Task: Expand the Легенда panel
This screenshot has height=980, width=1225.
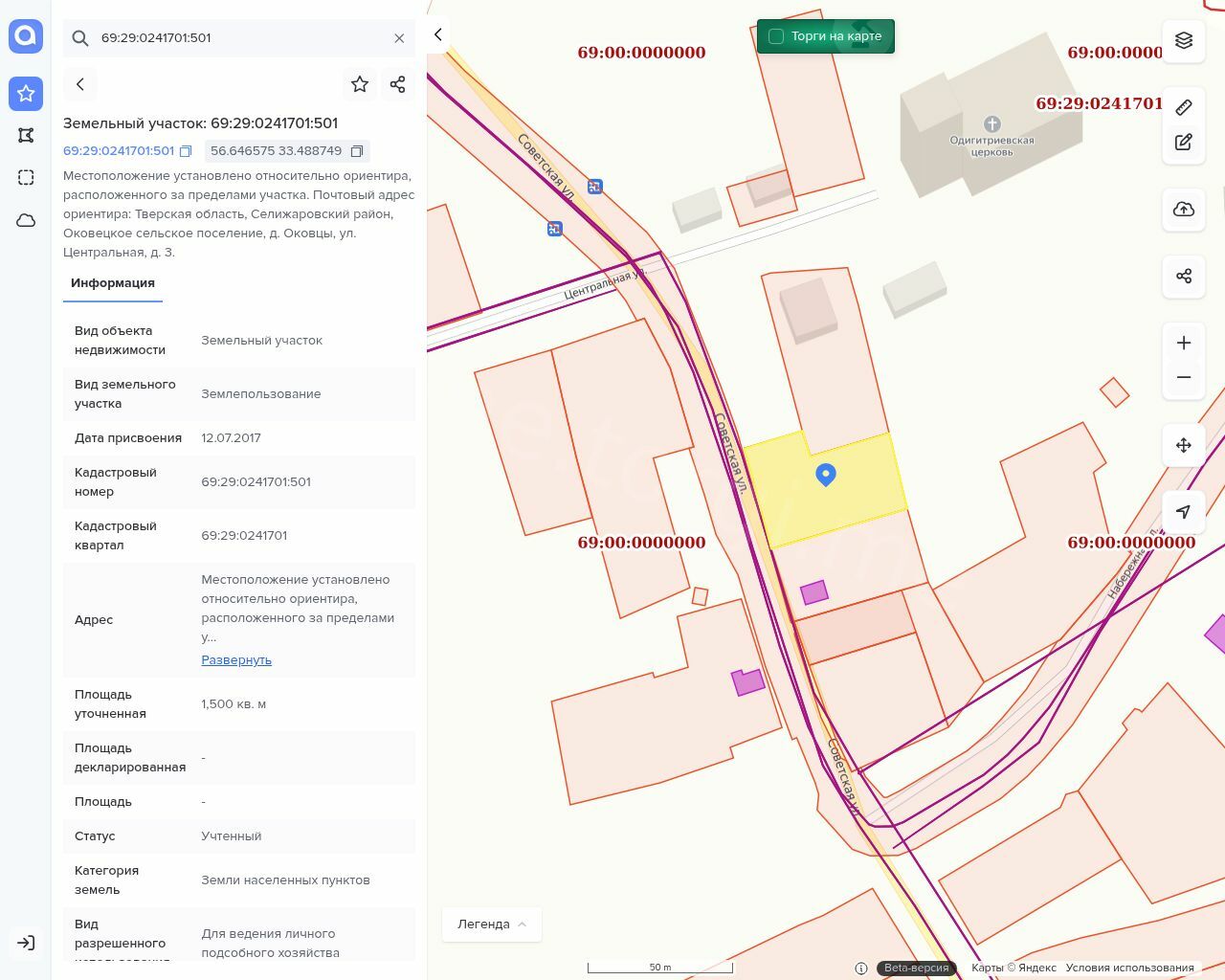Action: (492, 924)
